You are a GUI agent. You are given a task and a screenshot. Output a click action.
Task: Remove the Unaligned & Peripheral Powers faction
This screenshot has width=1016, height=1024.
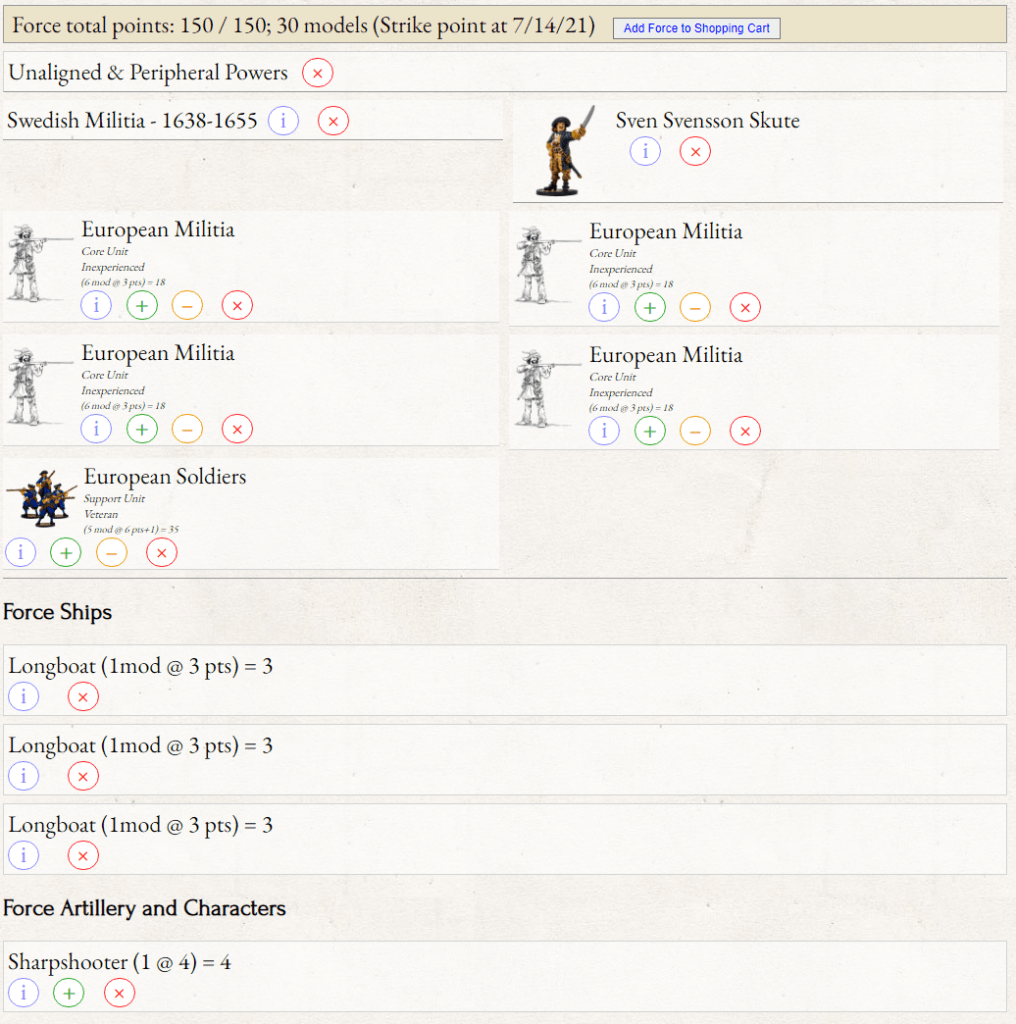317,73
